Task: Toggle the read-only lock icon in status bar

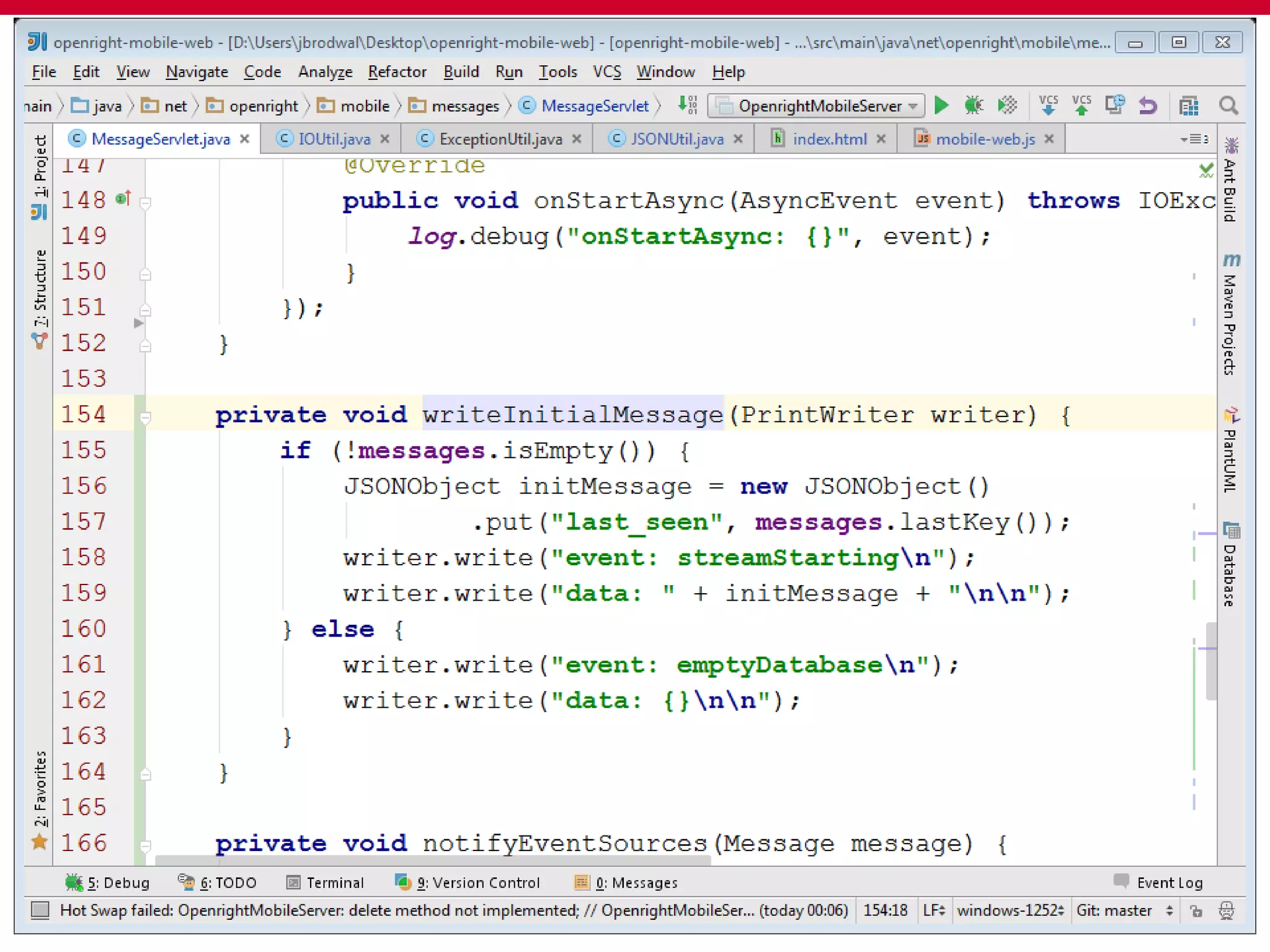Action: [x=1196, y=910]
